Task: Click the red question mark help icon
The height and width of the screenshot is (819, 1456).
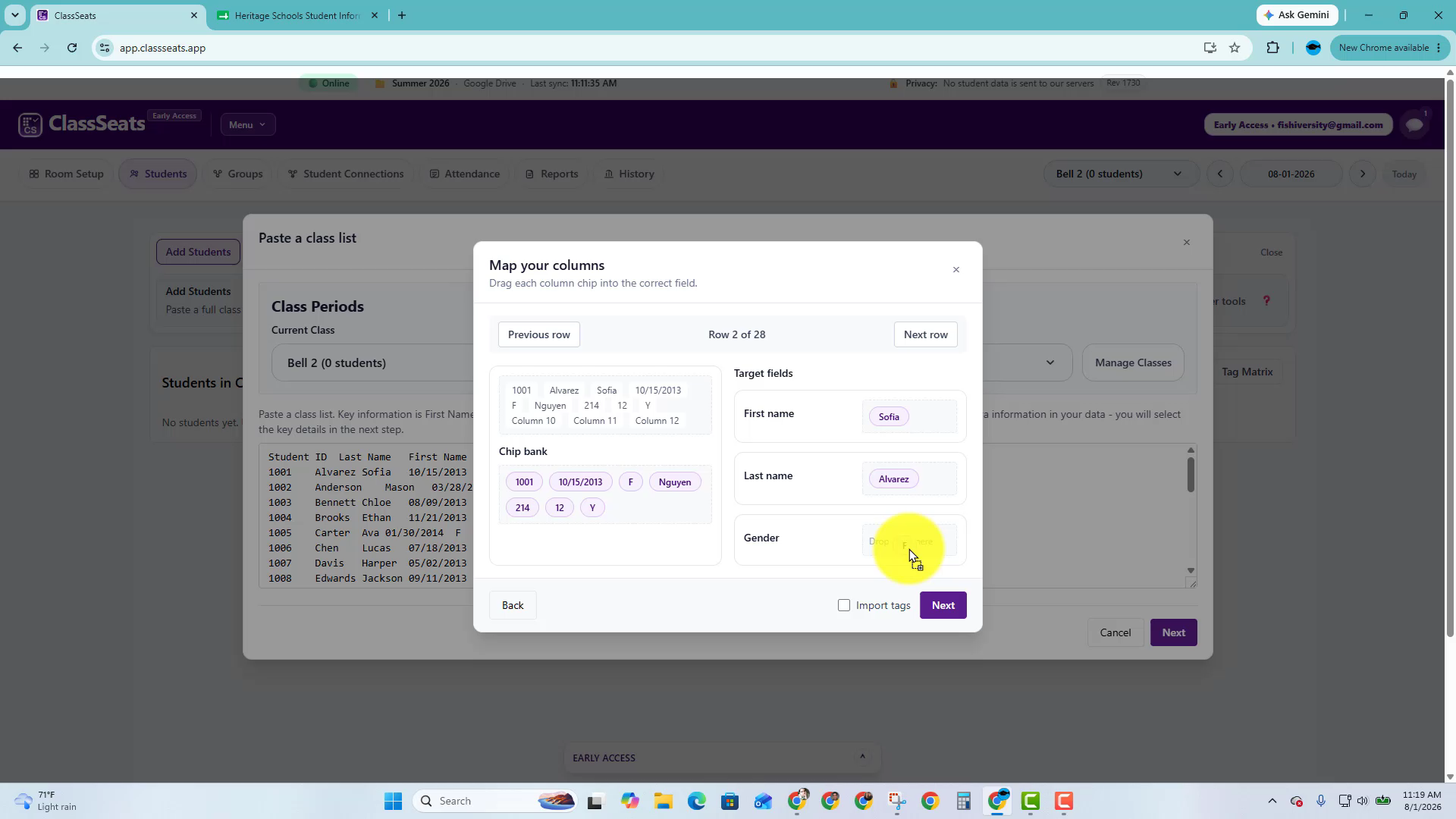Action: (1266, 300)
